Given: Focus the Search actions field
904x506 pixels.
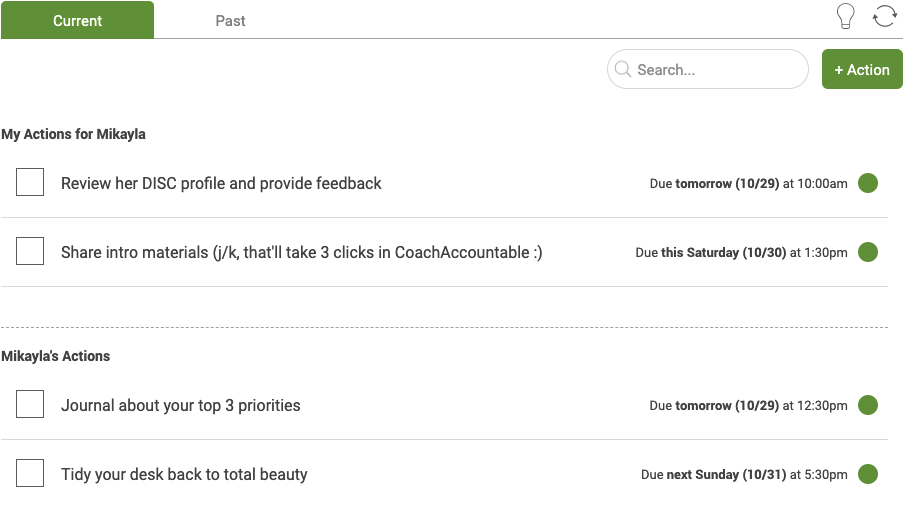Looking at the screenshot, I should (x=707, y=69).
